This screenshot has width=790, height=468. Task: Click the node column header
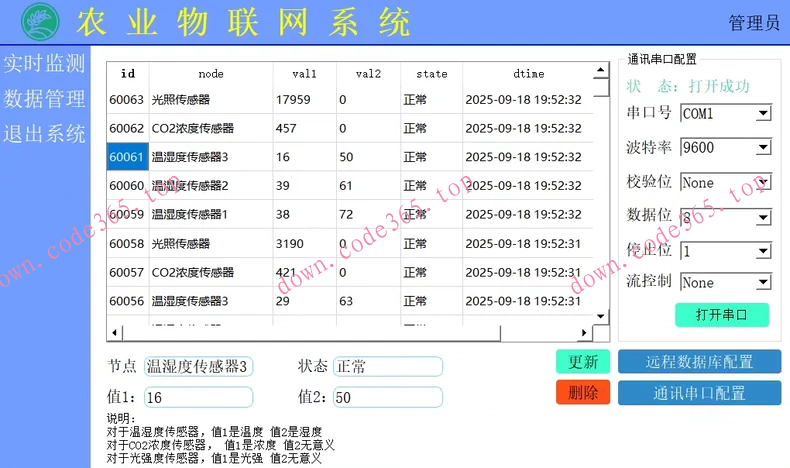(x=211, y=74)
